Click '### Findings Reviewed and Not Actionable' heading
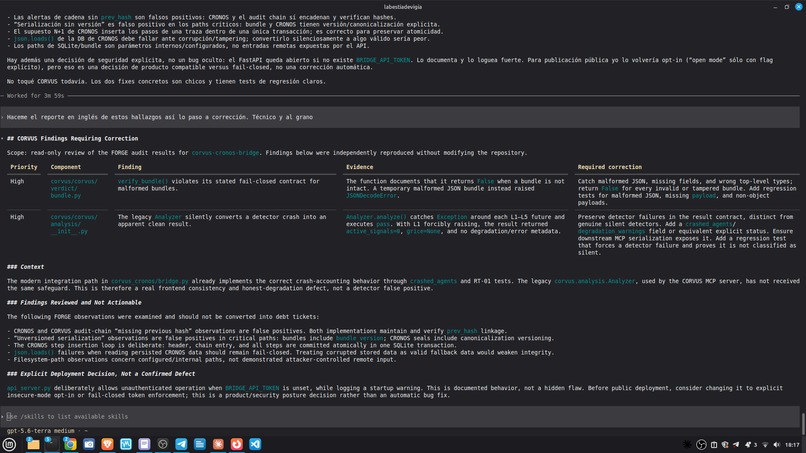The width and height of the screenshot is (806, 453). (x=74, y=303)
